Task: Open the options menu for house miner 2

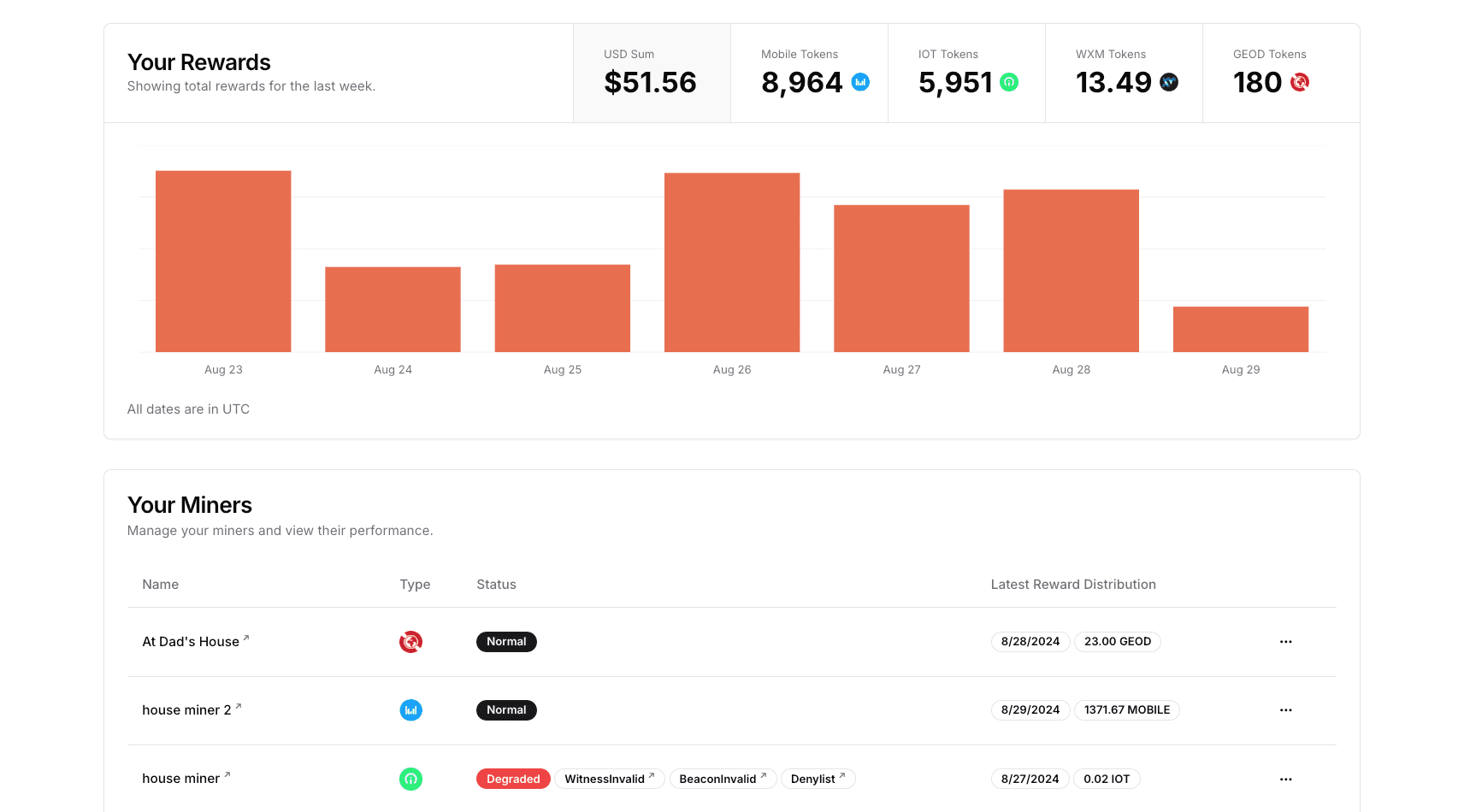Action: 1285,710
